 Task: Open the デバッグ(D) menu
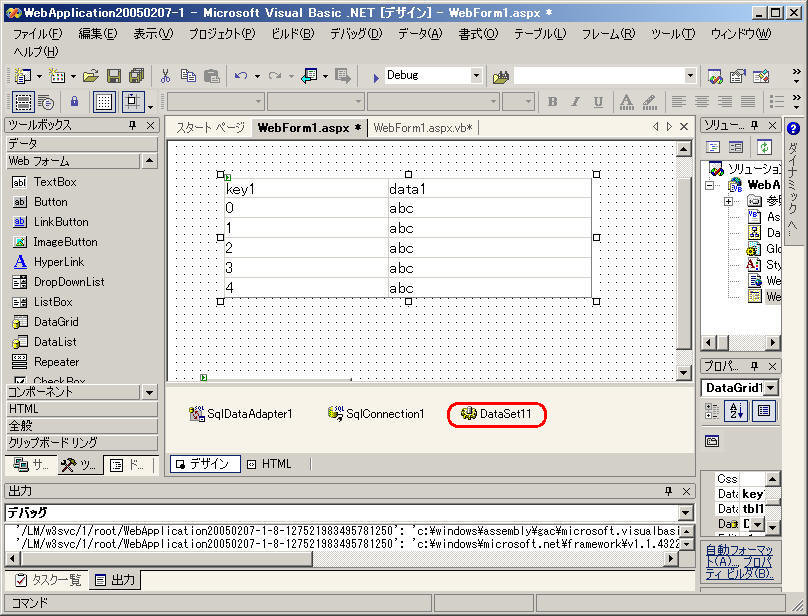(356, 33)
